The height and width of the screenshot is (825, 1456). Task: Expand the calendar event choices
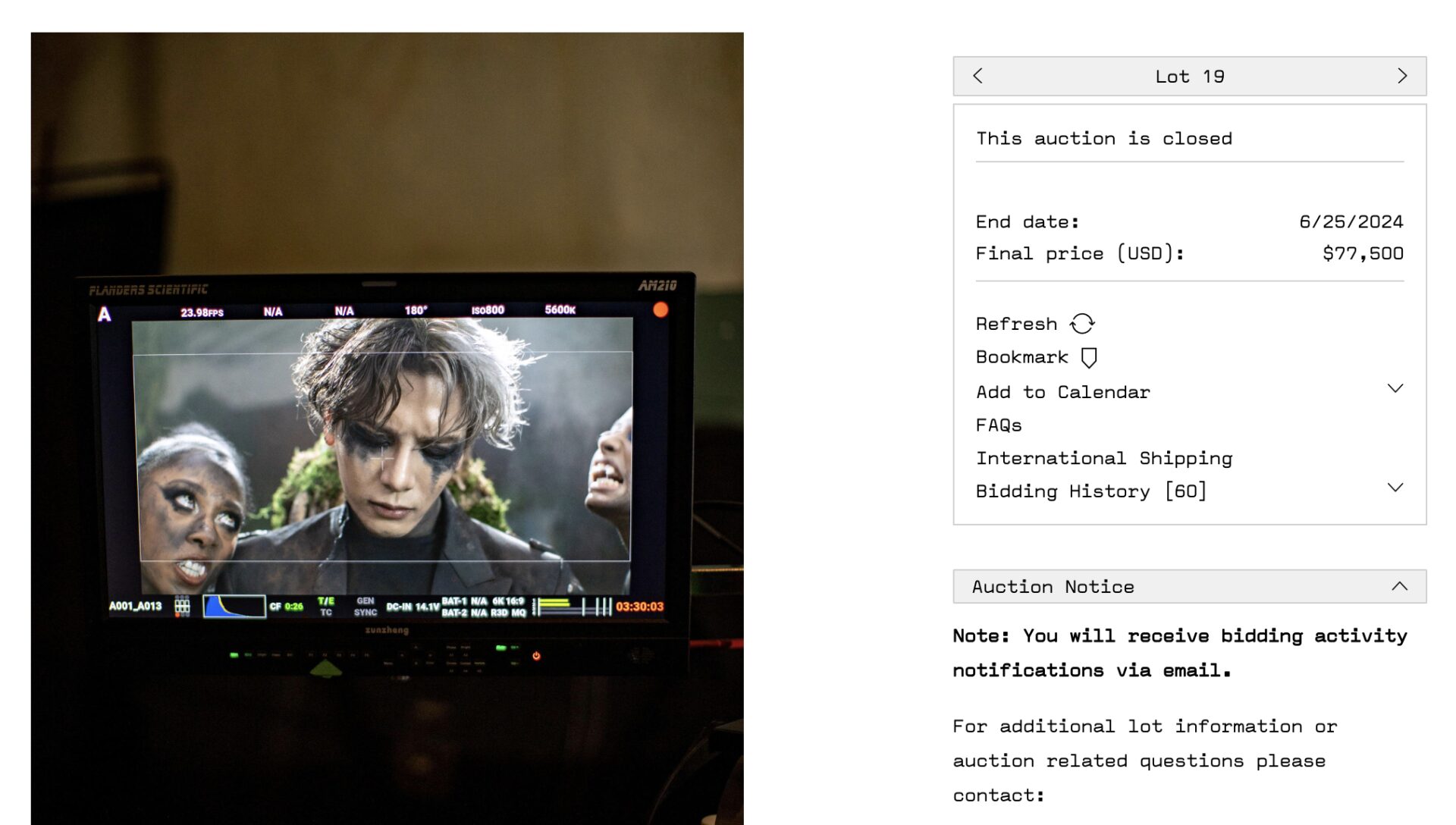pyautogui.click(x=1062, y=391)
